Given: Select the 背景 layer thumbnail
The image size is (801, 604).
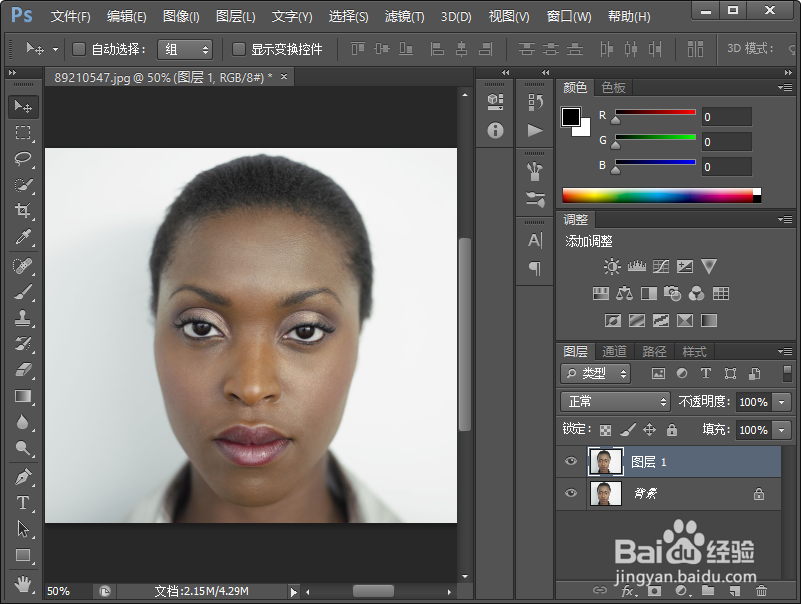Looking at the screenshot, I should [x=605, y=494].
